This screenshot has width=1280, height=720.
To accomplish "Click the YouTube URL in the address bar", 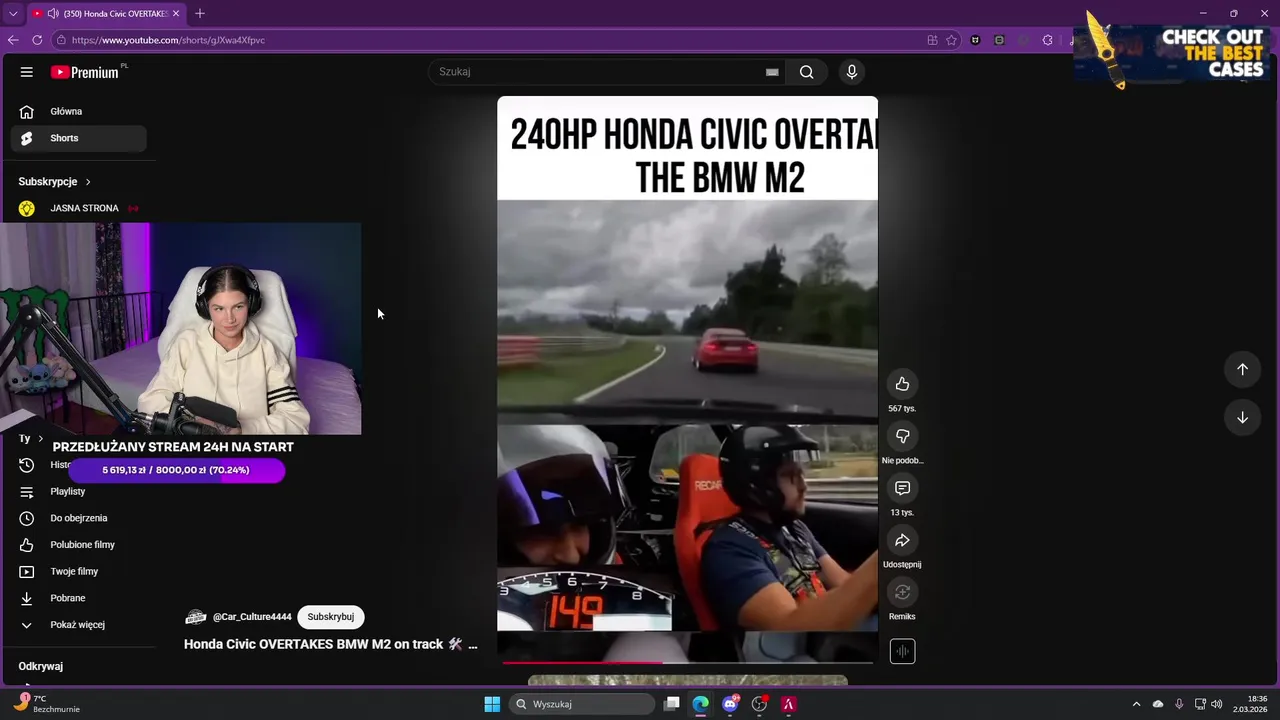I will pyautogui.click(x=168, y=40).
